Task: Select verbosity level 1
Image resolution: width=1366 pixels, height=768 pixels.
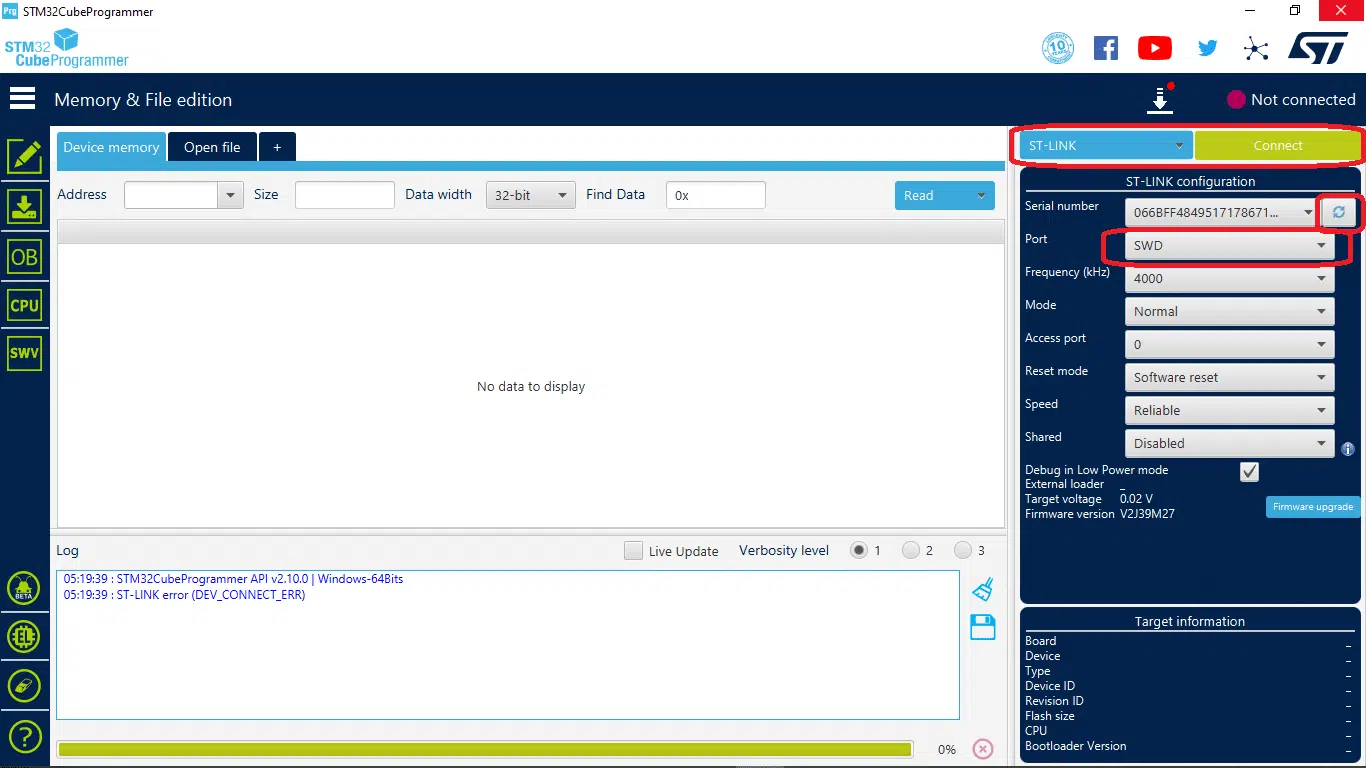Action: pos(858,550)
